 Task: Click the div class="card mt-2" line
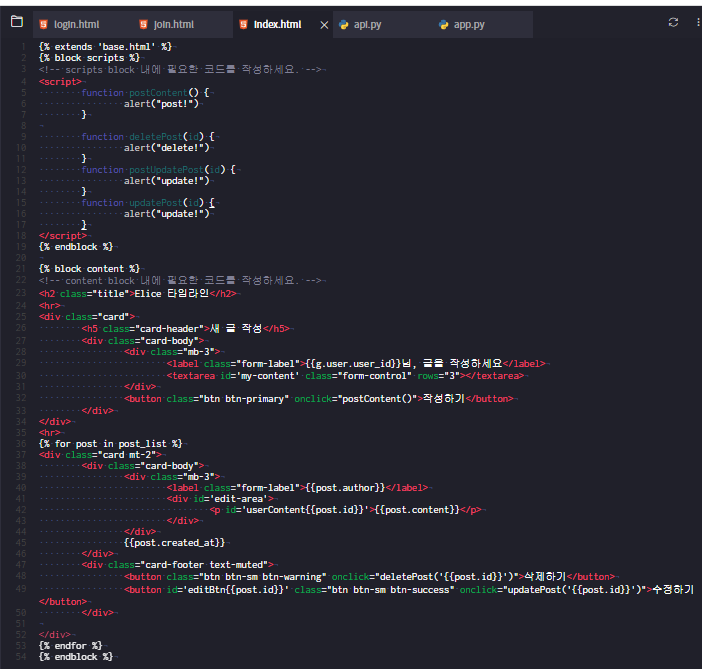(100, 455)
